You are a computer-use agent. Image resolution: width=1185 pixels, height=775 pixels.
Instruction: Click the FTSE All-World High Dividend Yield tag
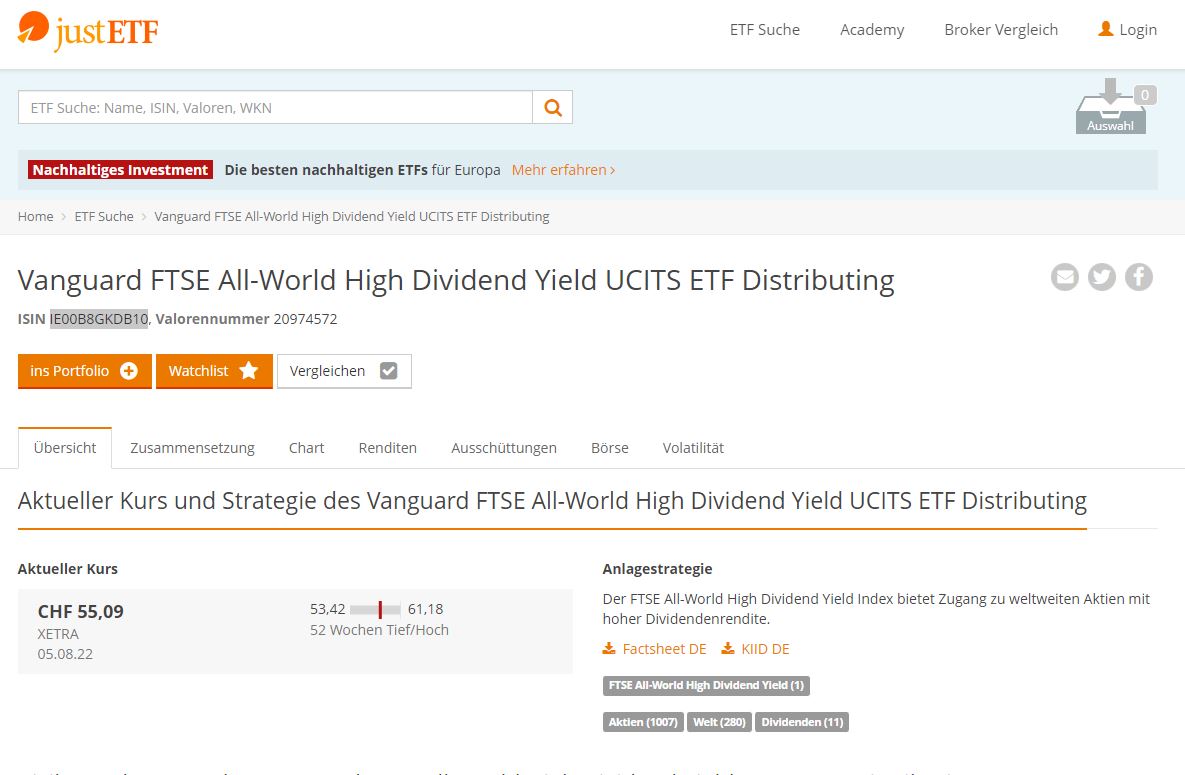pyautogui.click(x=707, y=686)
